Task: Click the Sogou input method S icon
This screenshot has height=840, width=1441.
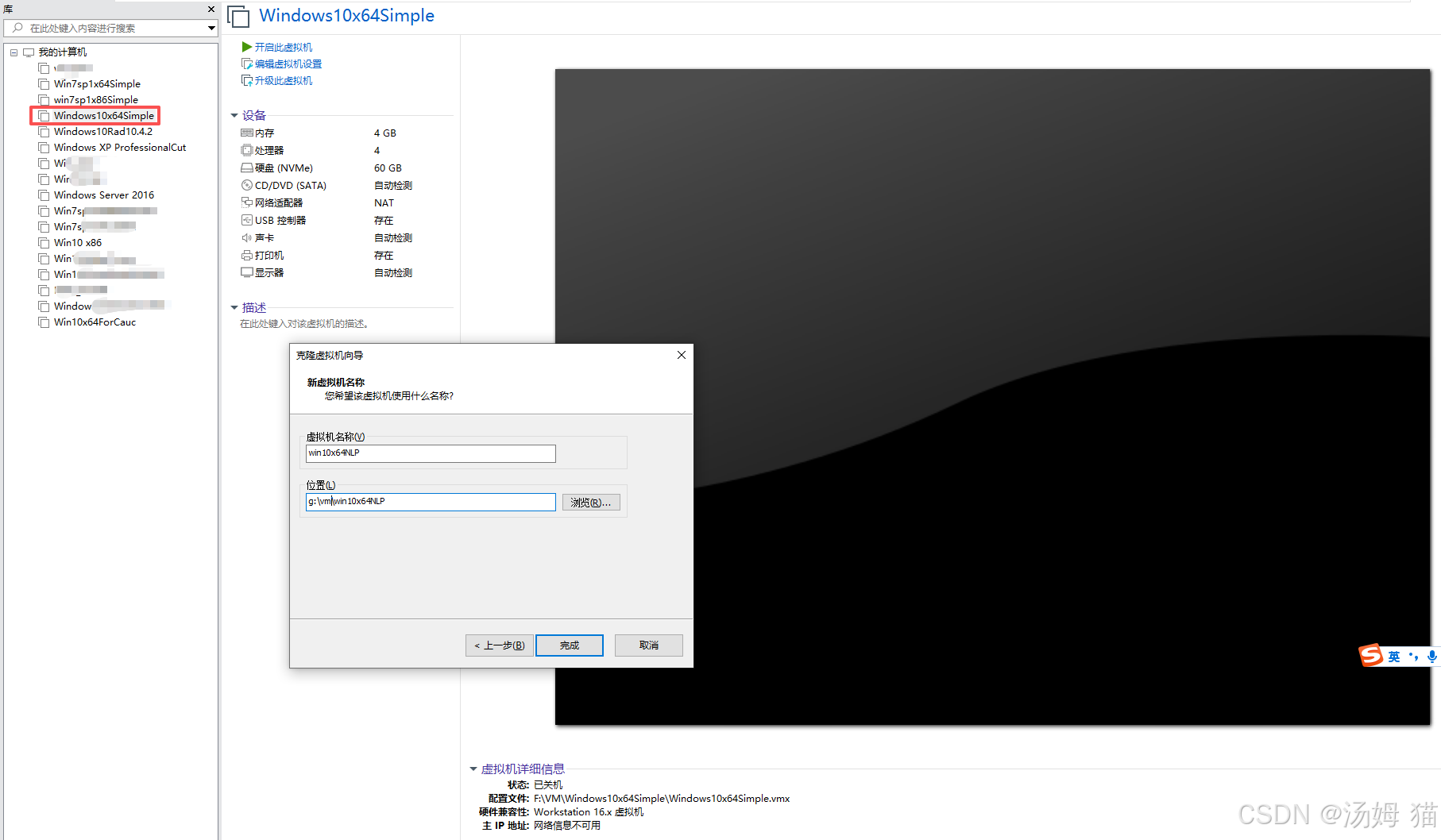Action: click(x=1371, y=656)
